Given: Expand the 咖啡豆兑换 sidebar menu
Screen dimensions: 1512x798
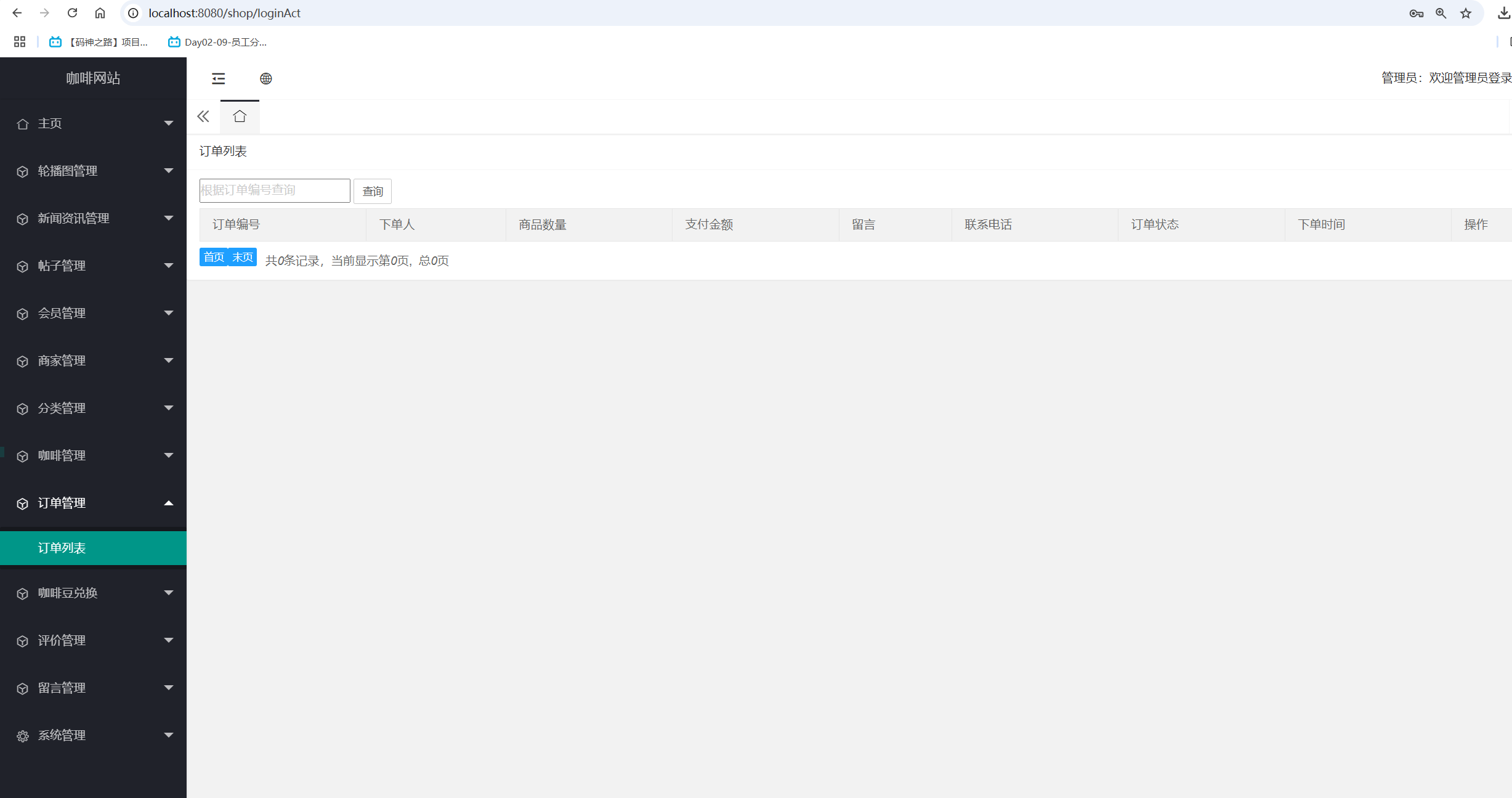Looking at the screenshot, I should pos(68,593).
